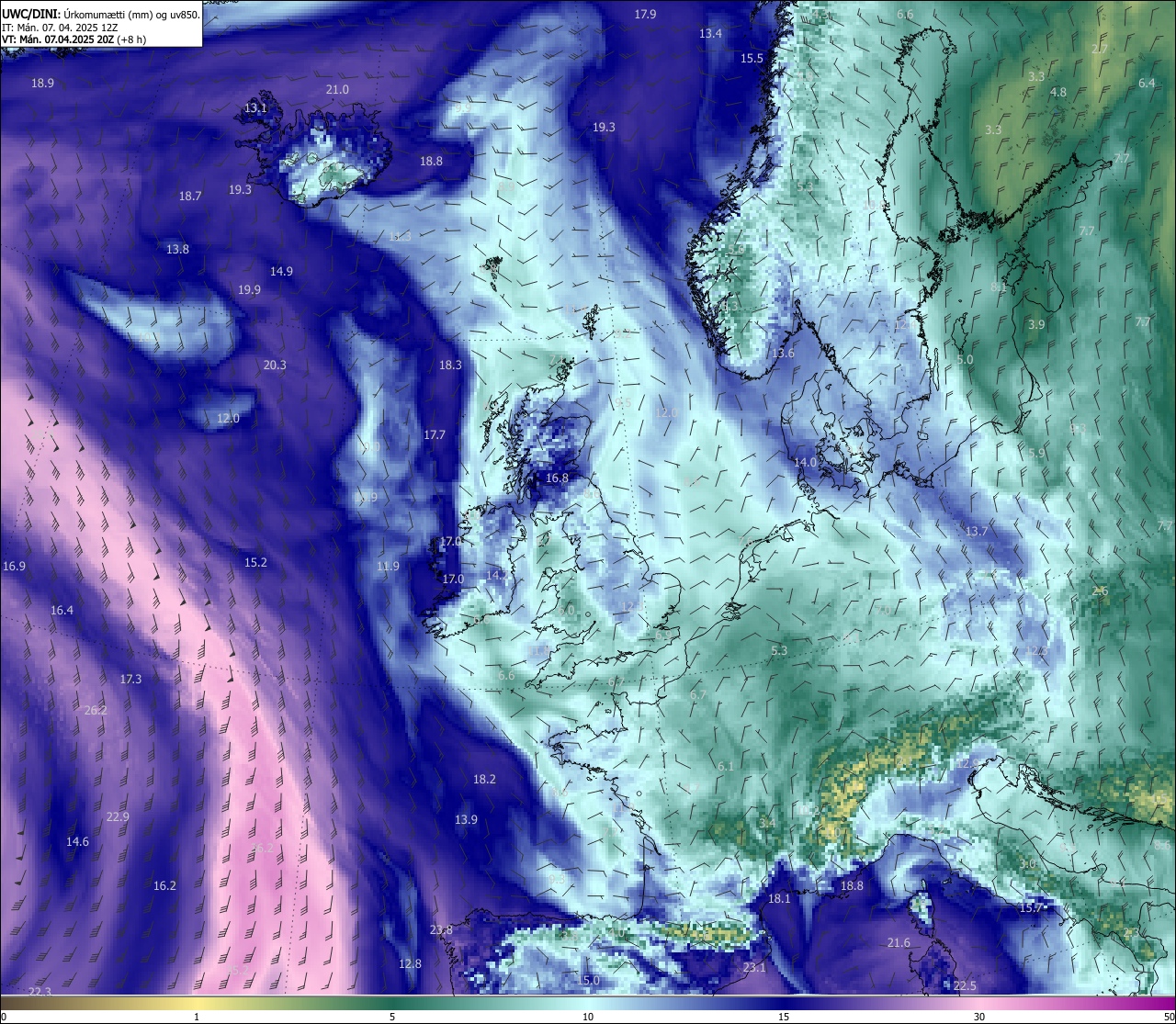1176x1024 pixels.
Task: Click the UWC/DINI title line in the header box
Action: coord(101,14)
